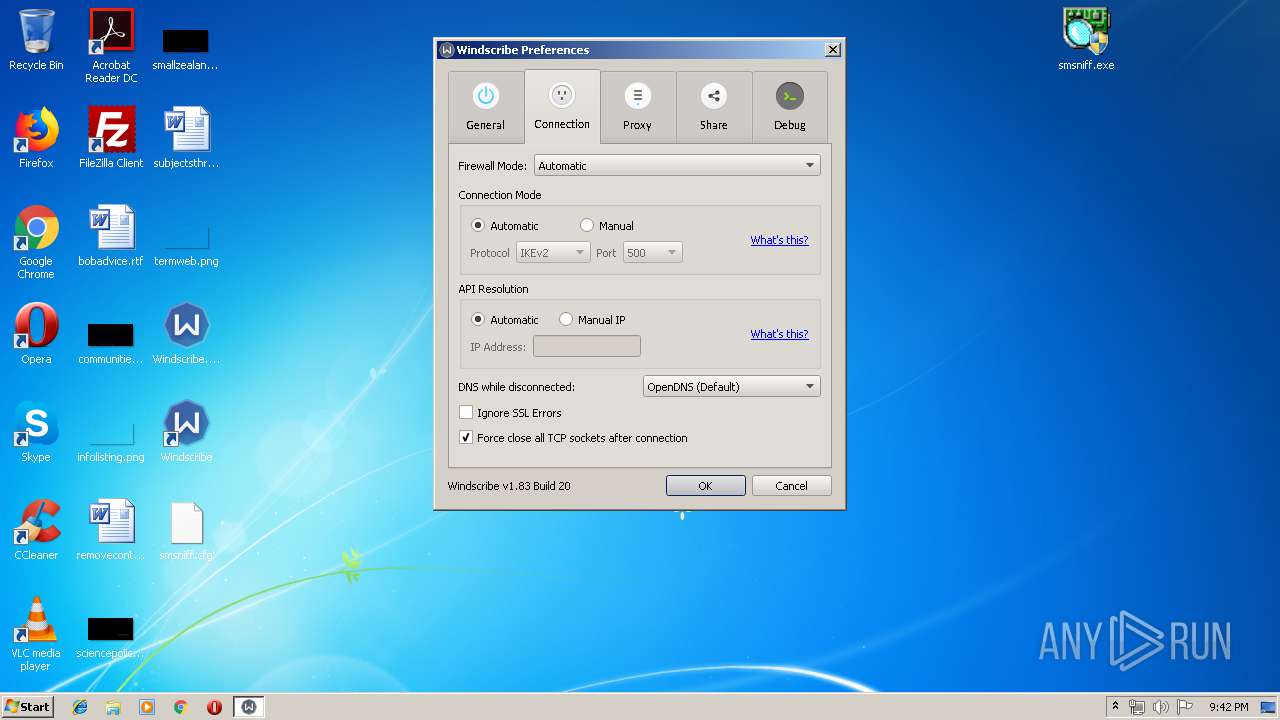Select the smsniff.exe desktop icon

[x=1086, y=41]
